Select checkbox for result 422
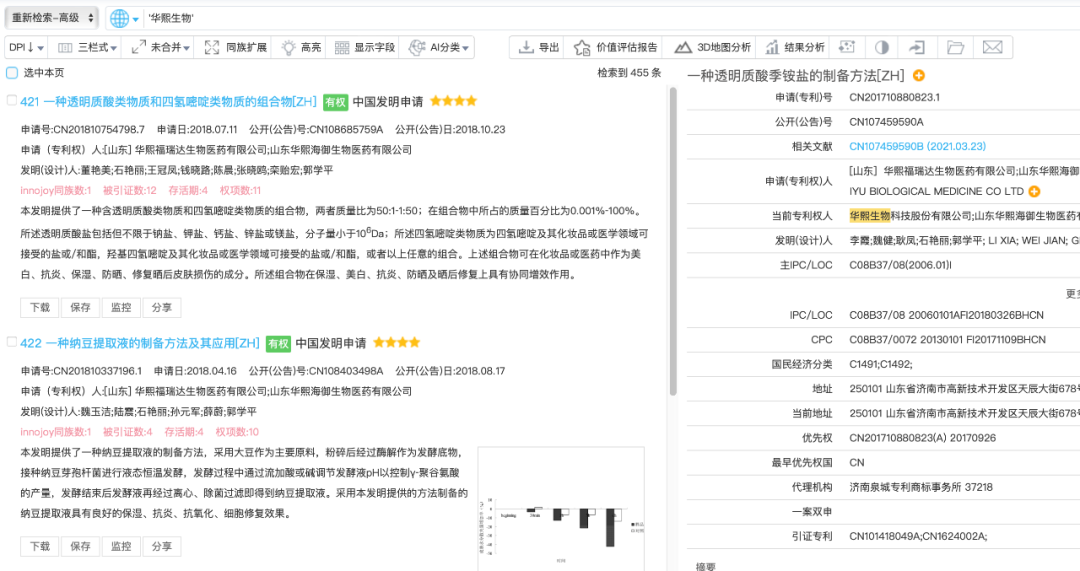 12,342
